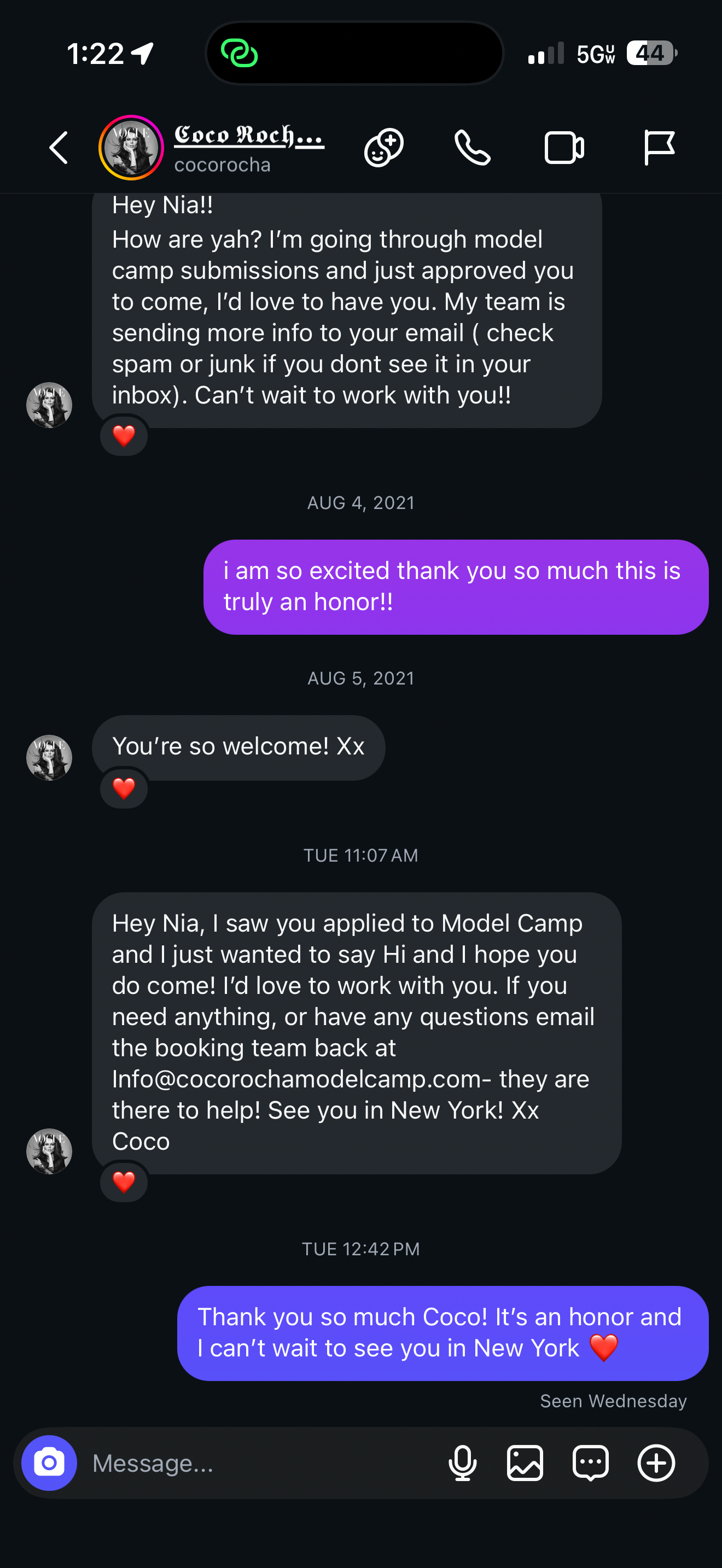The image size is (722, 1568).
Task: Tap heart reaction on "You're so welcome" message
Action: click(124, 789)
